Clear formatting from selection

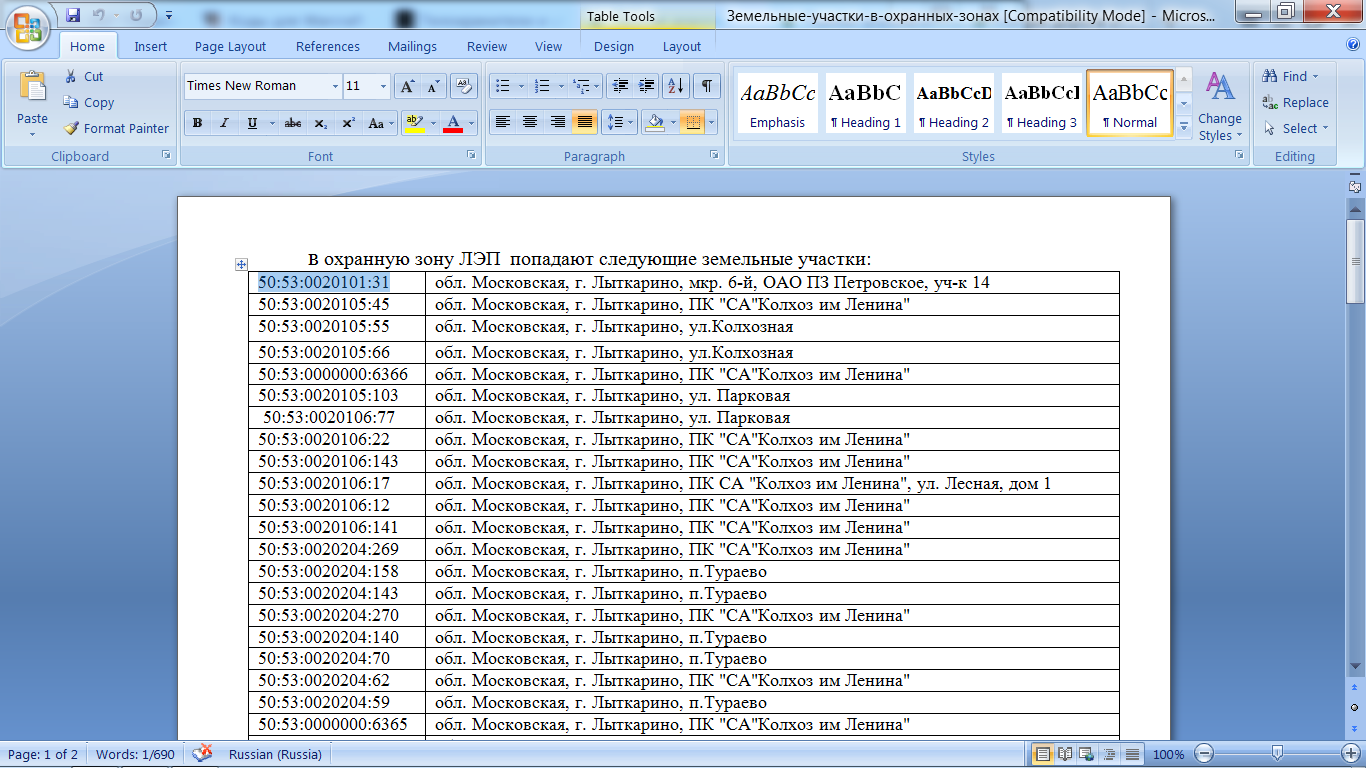(x=464, y=86)
